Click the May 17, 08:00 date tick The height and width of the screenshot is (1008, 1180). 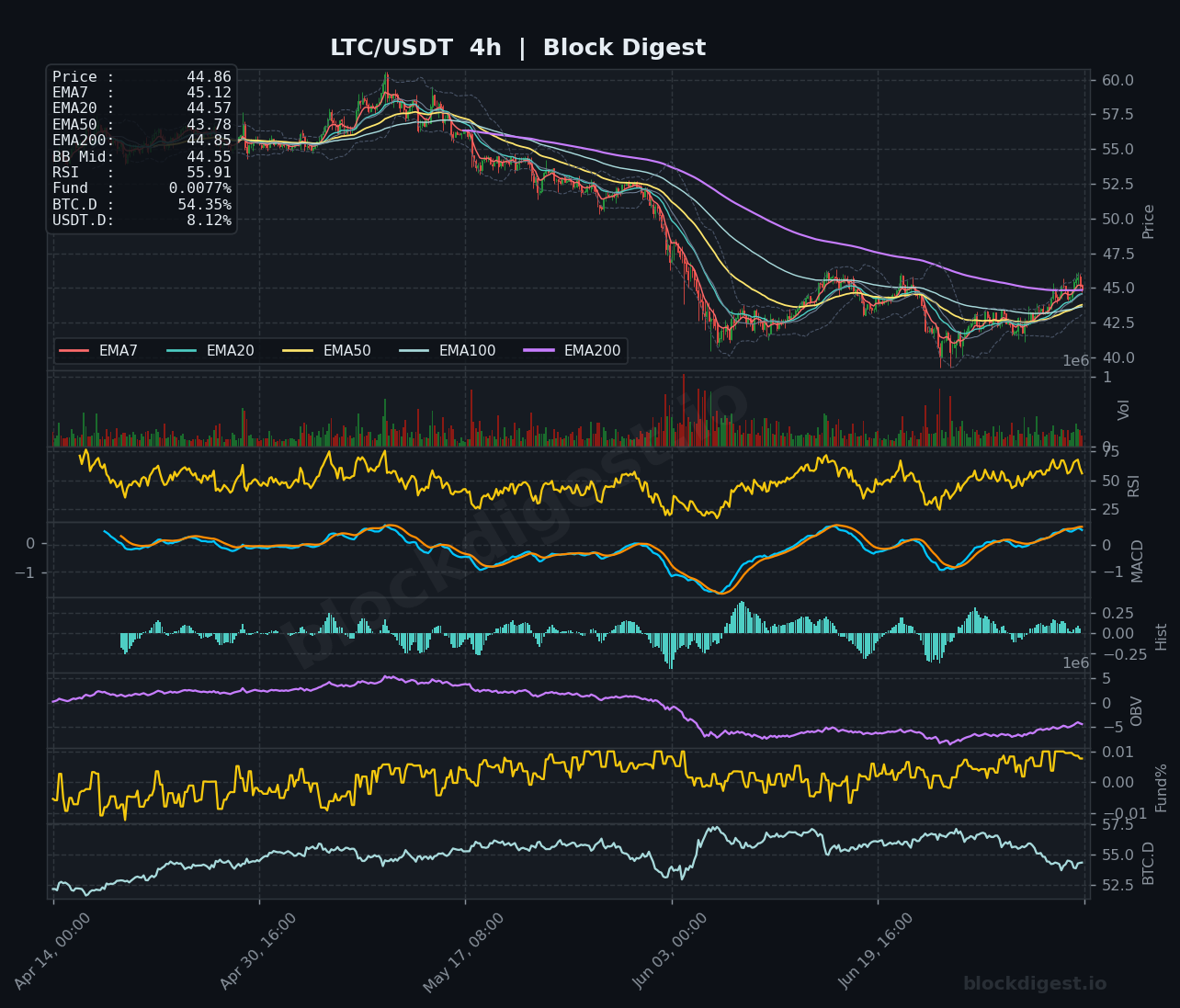click(x=464, y=952)
